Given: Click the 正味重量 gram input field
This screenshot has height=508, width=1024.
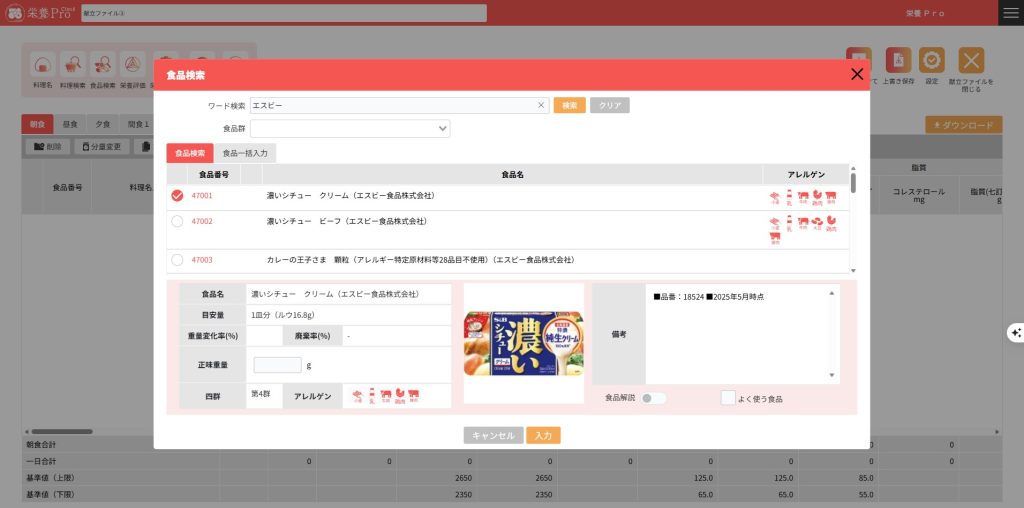Looking at the screenshot, I should pyautogui.click(x=278, y=365).
